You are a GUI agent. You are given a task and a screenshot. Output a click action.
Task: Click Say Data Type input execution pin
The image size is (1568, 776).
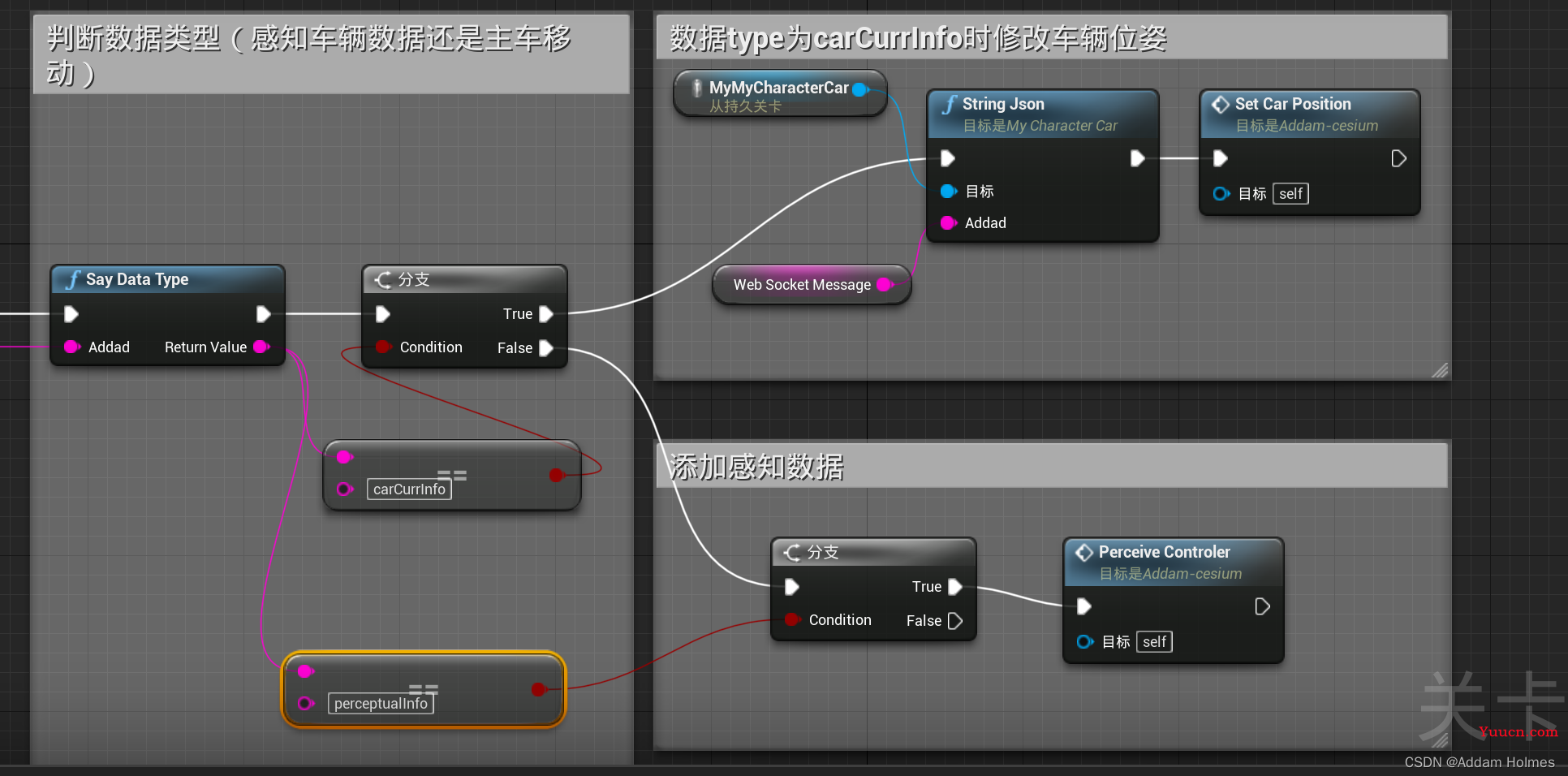71,314
